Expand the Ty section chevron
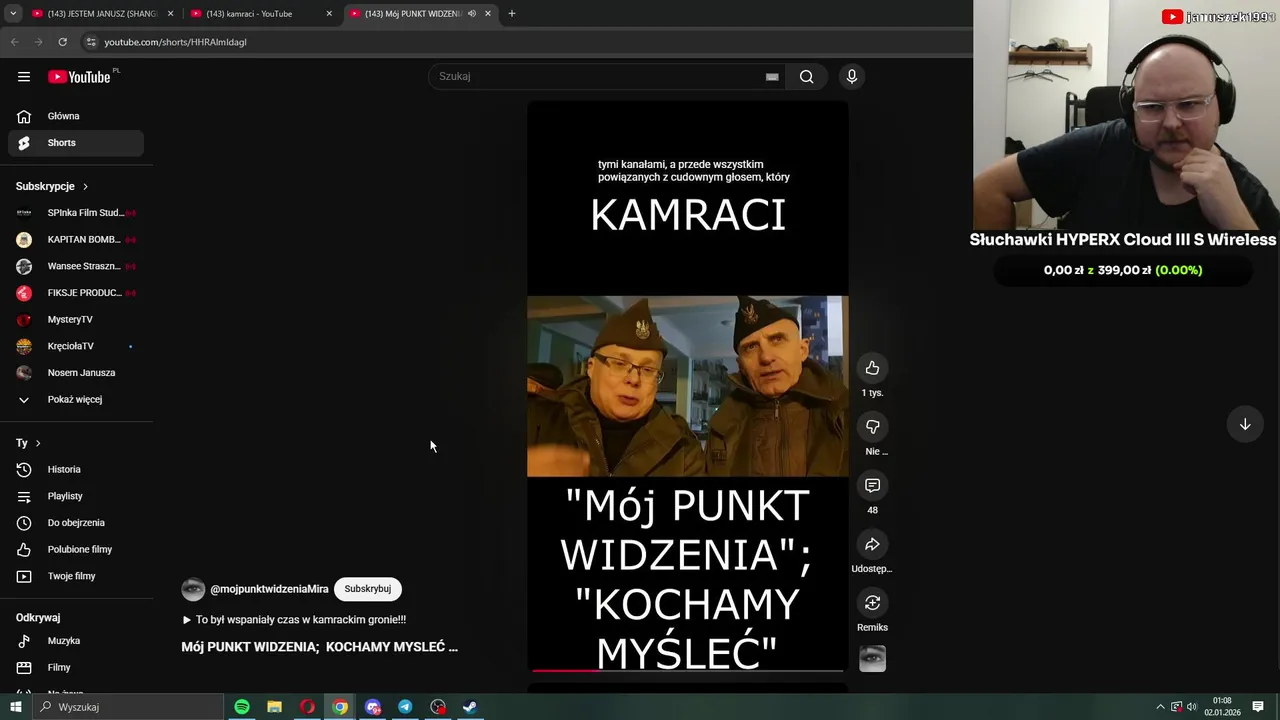This screenshot has height=720, width=1280. coord(38,443)
